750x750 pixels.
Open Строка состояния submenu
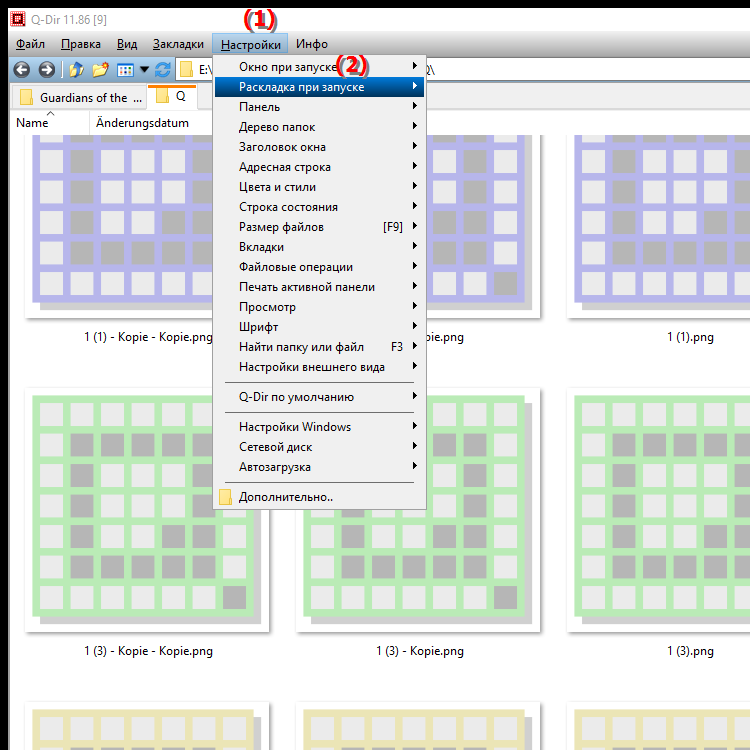320,207
